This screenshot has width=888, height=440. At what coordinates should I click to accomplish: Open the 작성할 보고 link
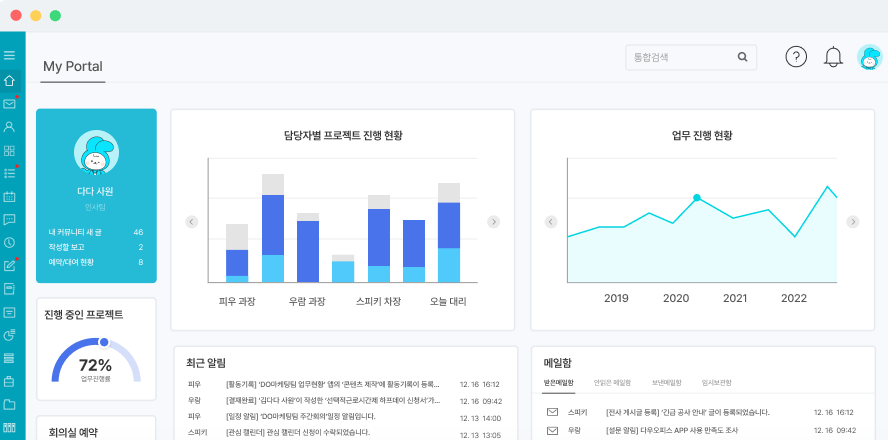coord(96,247)
